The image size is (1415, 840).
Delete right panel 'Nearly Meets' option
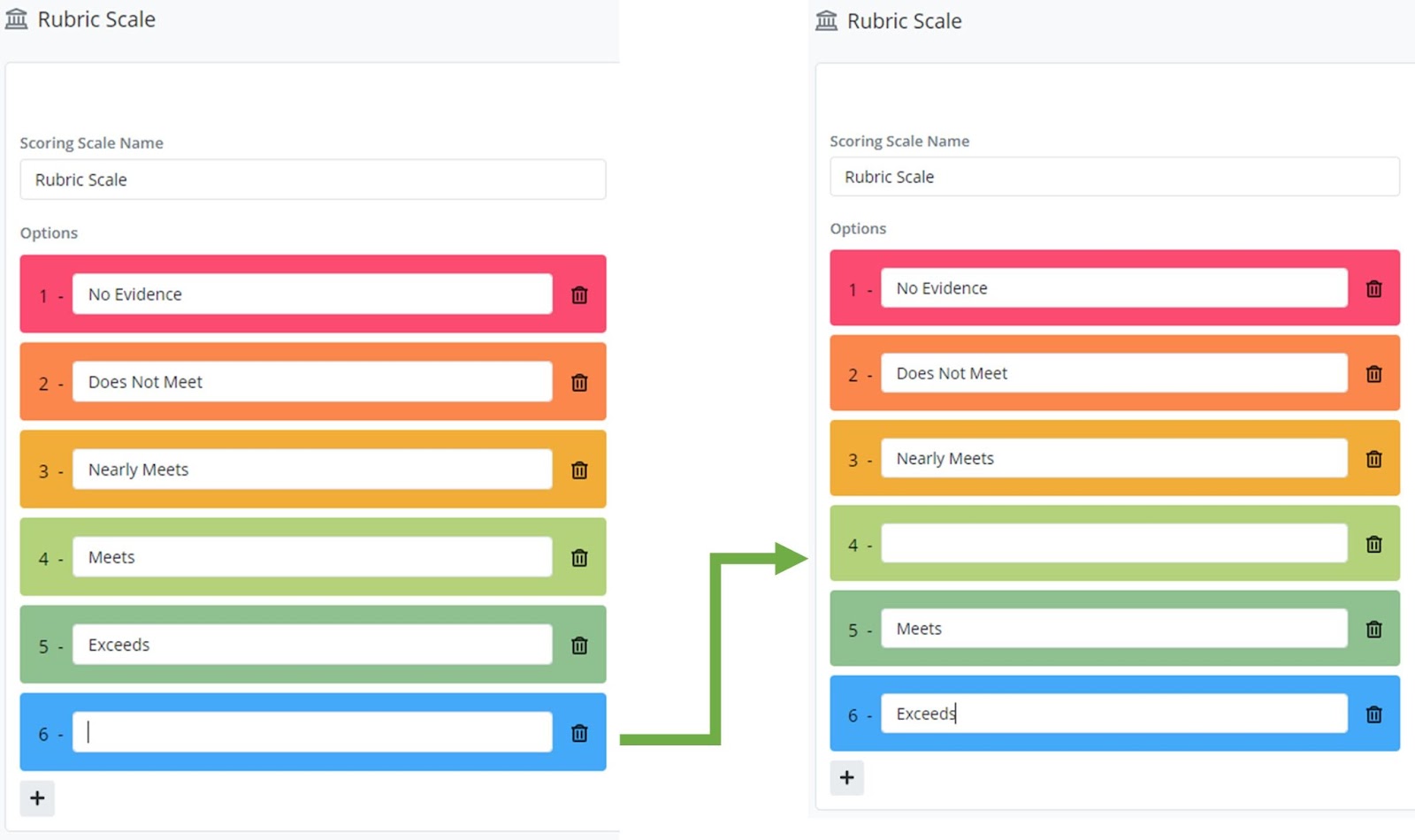[x=1373, y=459]
